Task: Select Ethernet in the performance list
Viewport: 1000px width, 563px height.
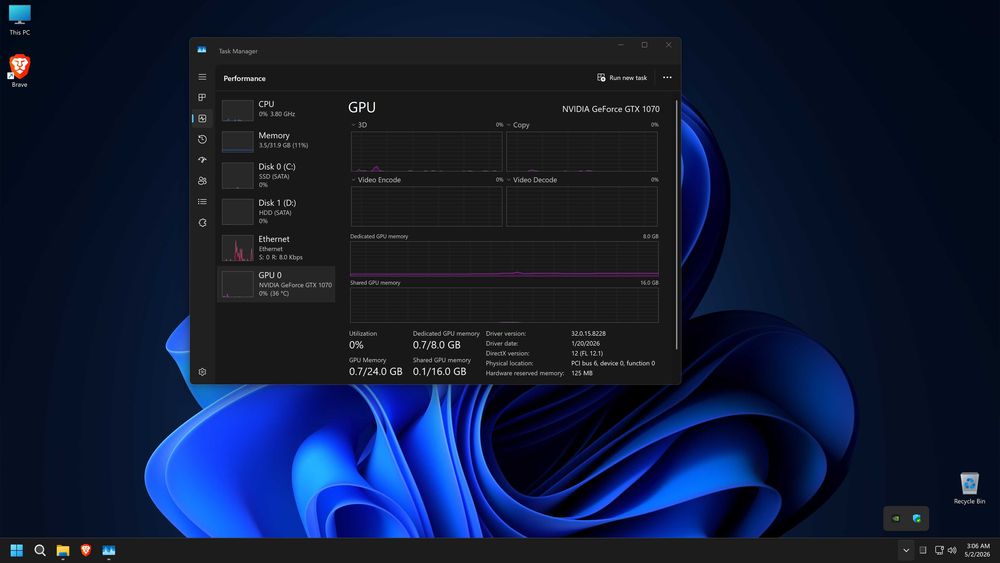Action: tap(276, 247)
